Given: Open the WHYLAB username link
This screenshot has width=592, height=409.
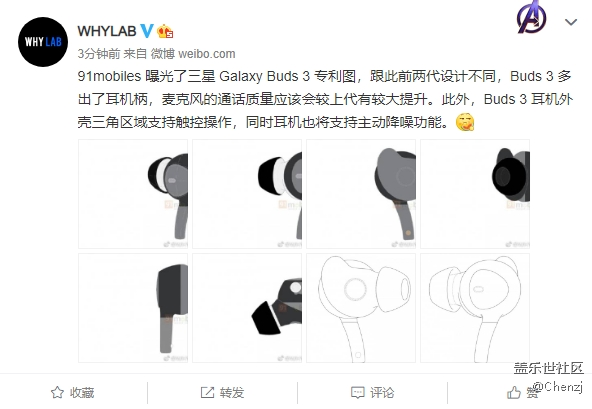Looking at the screenshot, I should [x=107, y=31].
